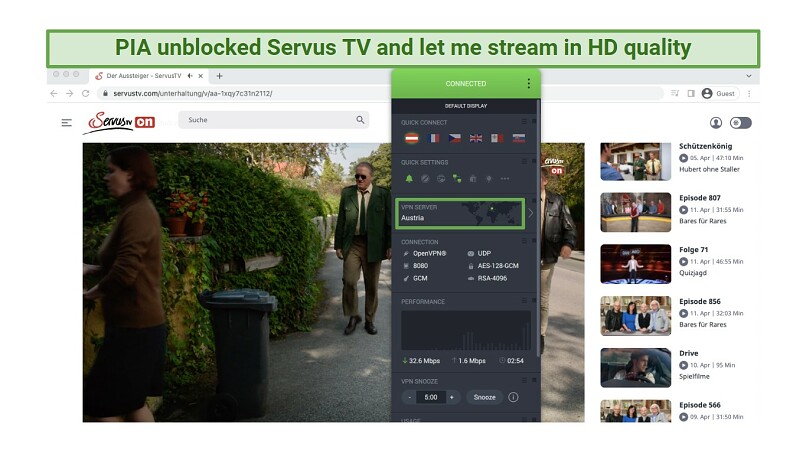
Task: Open the browser three-dot menu
Action: point(749,93)
